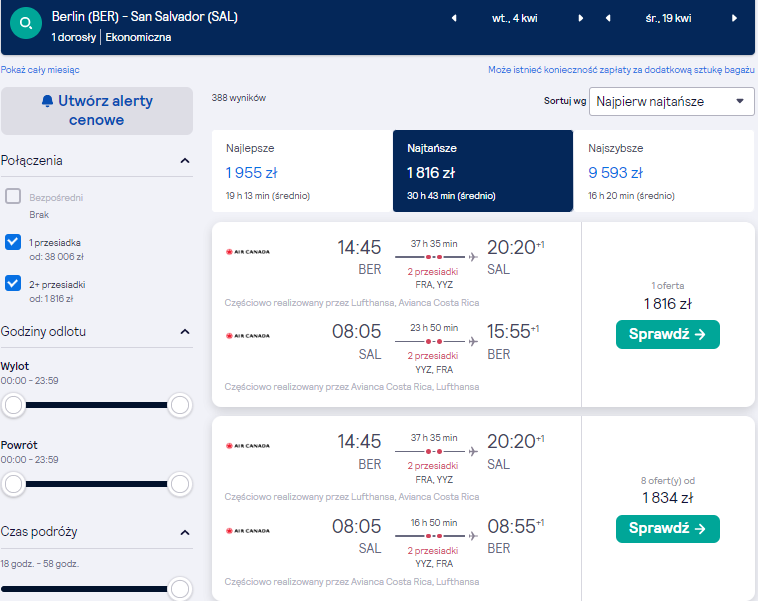The width and height of the screenshot is (758, 601).
Task: Click Air Canada logo on 1 834 zł return flight
Action: coord(248,530)
